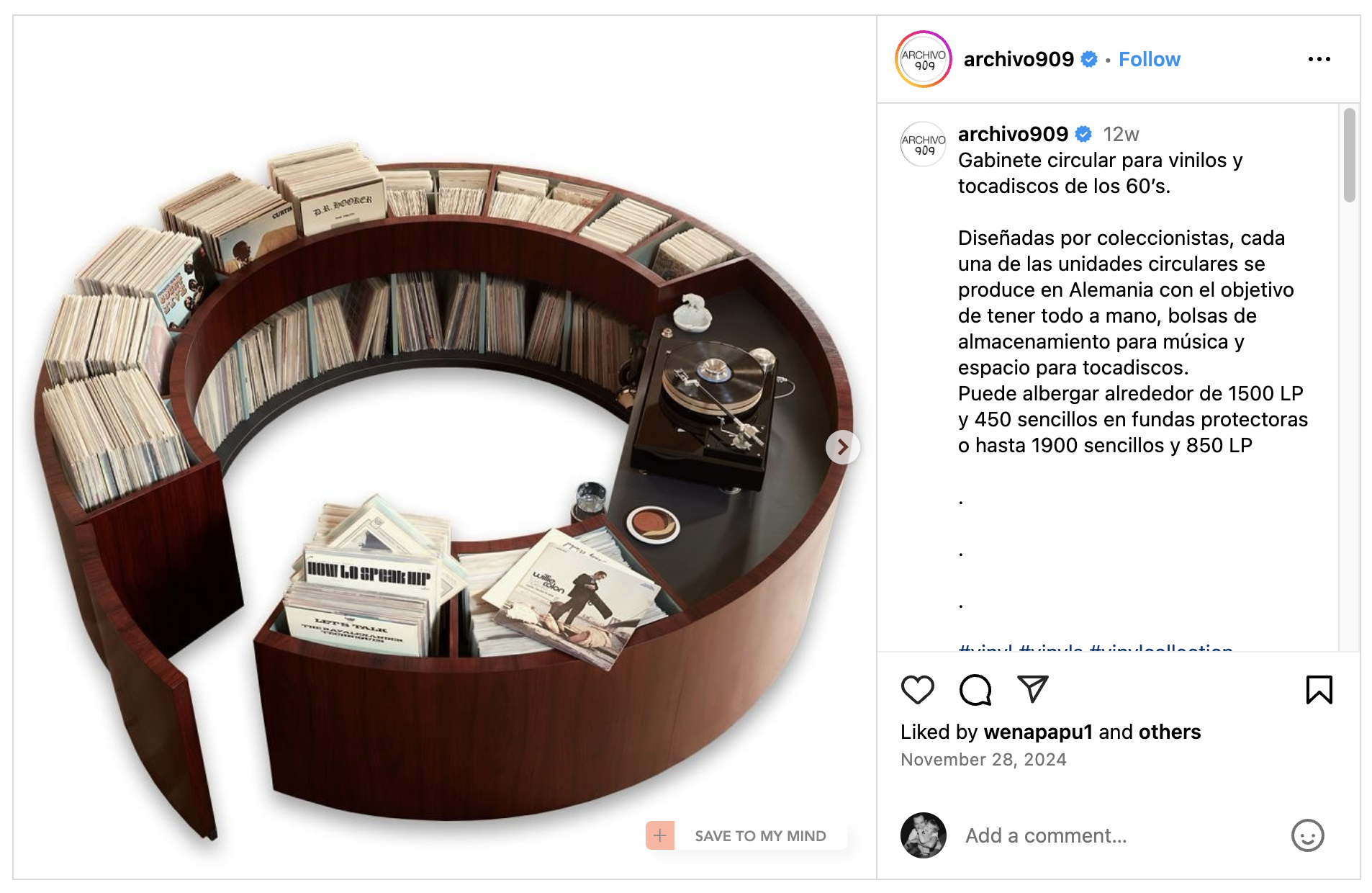Image resolution: width=1372 pixels, height=893 pixels.
Task: Click the verified badge in the header
Action: point(1089,59)
